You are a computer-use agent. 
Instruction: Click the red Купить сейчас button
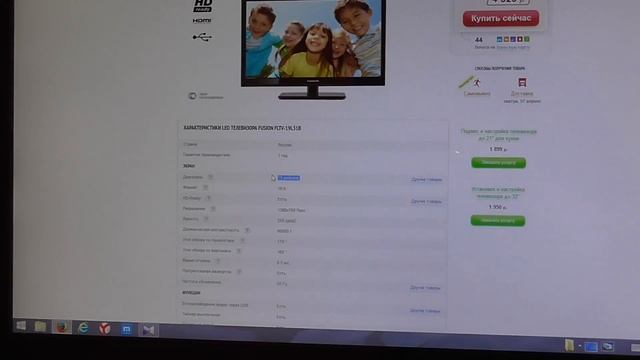coord(501,18)
